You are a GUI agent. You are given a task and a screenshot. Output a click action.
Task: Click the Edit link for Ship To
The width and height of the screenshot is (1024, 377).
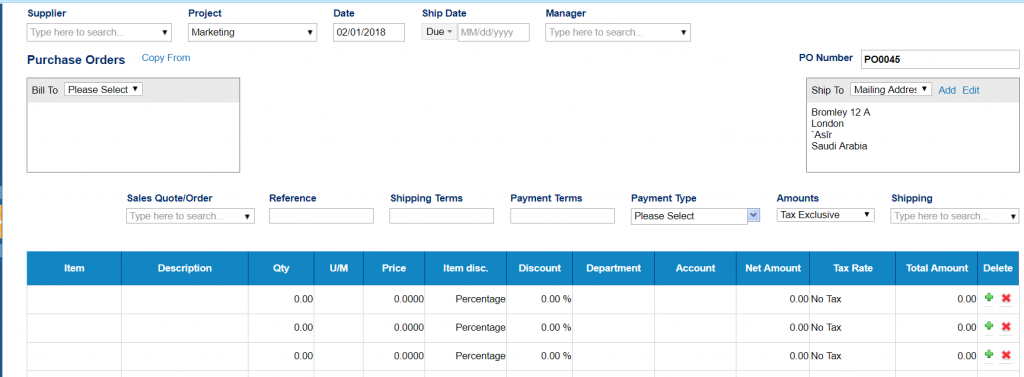tap(970, 90)
